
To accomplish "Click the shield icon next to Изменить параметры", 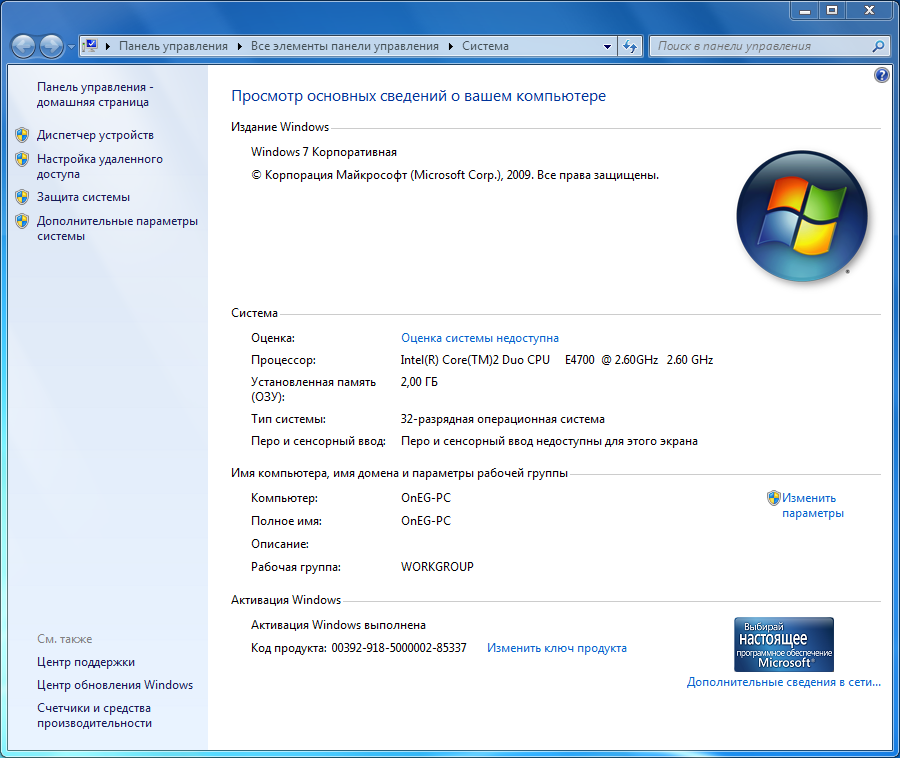I will pos(773,497).
